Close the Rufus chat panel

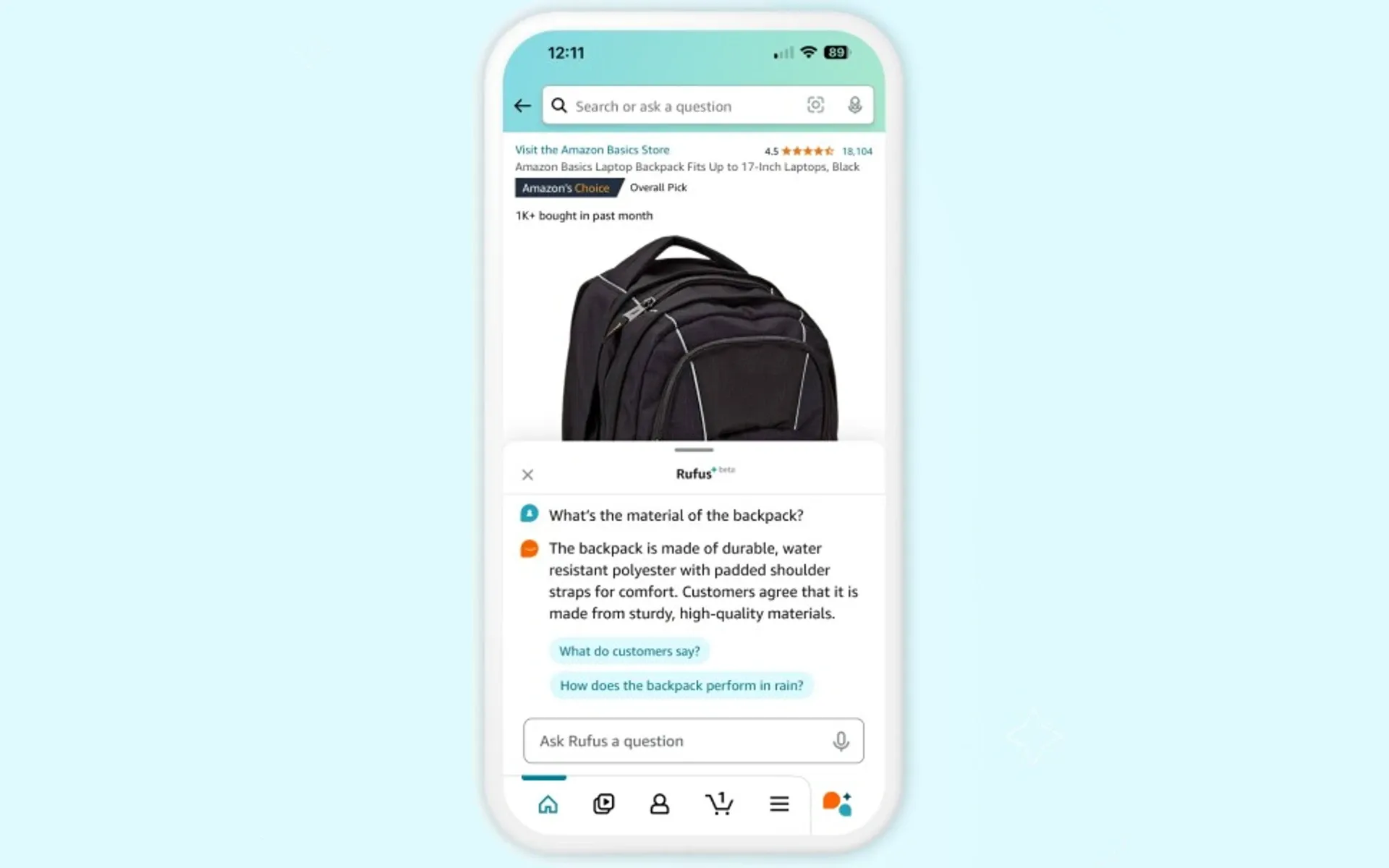click(x=527, y=473)
